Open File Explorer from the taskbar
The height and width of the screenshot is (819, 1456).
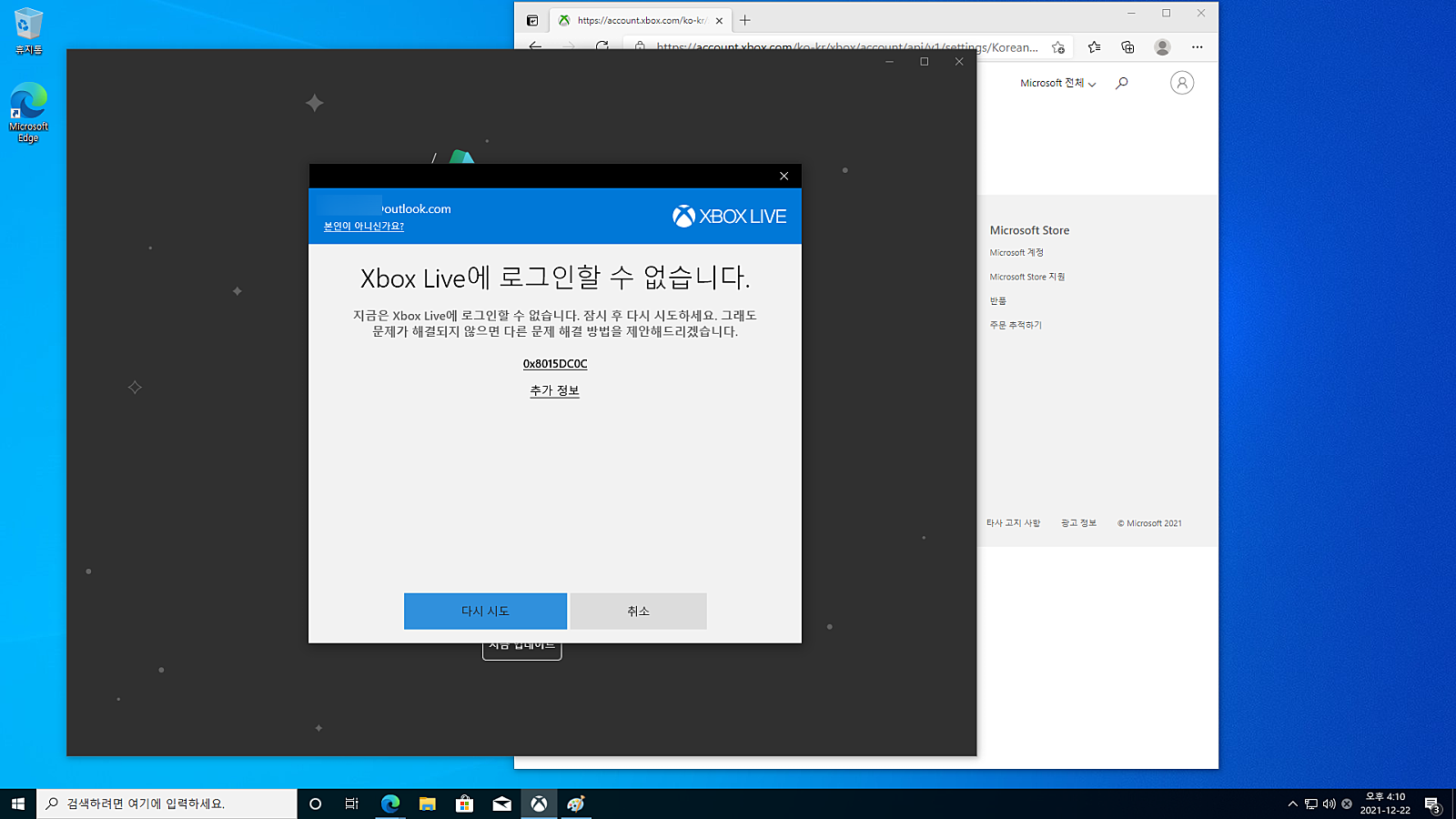click(428, 804)
